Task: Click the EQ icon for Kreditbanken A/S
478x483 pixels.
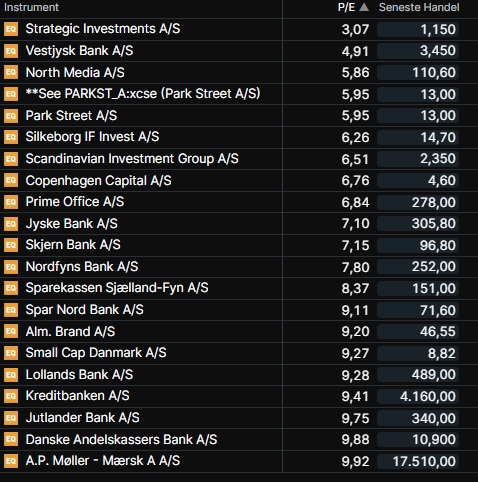Action: pyautogui.click(x=11, y=396)
